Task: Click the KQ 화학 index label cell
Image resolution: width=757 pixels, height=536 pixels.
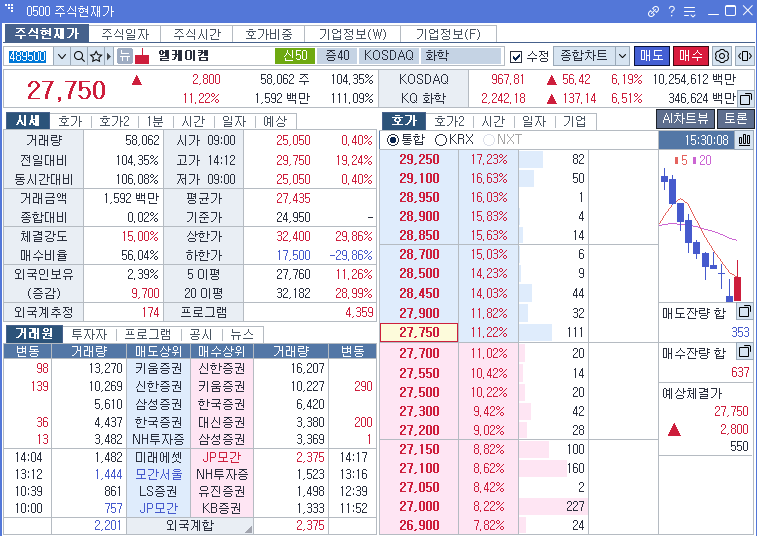Action: tap(423, 99)
